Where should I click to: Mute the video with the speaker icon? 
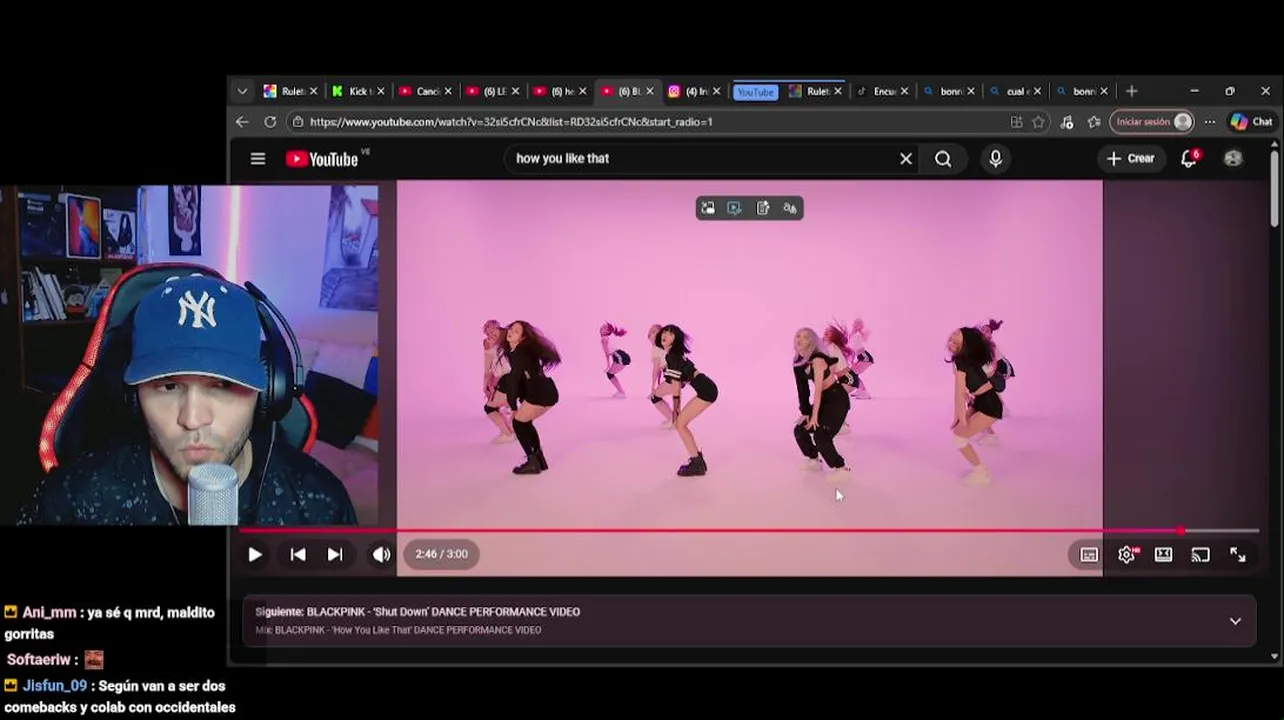(381, 554)
